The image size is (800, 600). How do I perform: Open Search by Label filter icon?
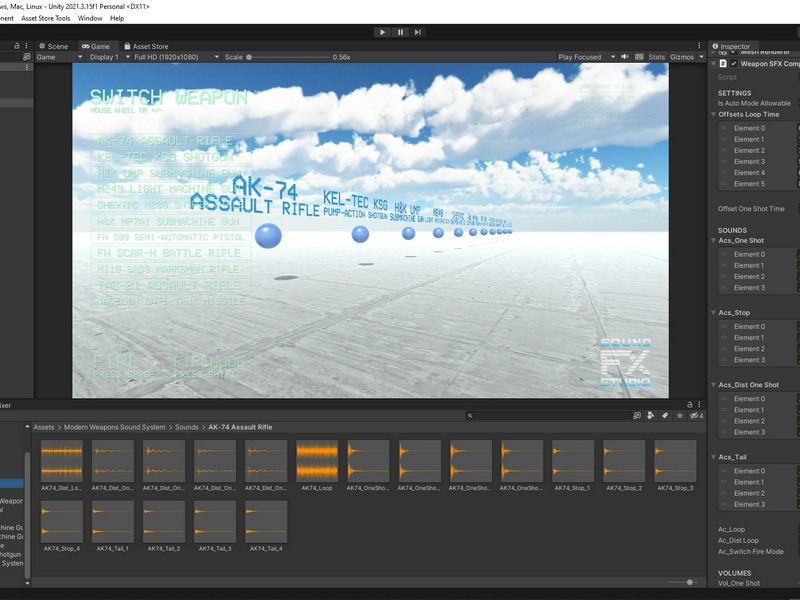[x=665, y=416]
